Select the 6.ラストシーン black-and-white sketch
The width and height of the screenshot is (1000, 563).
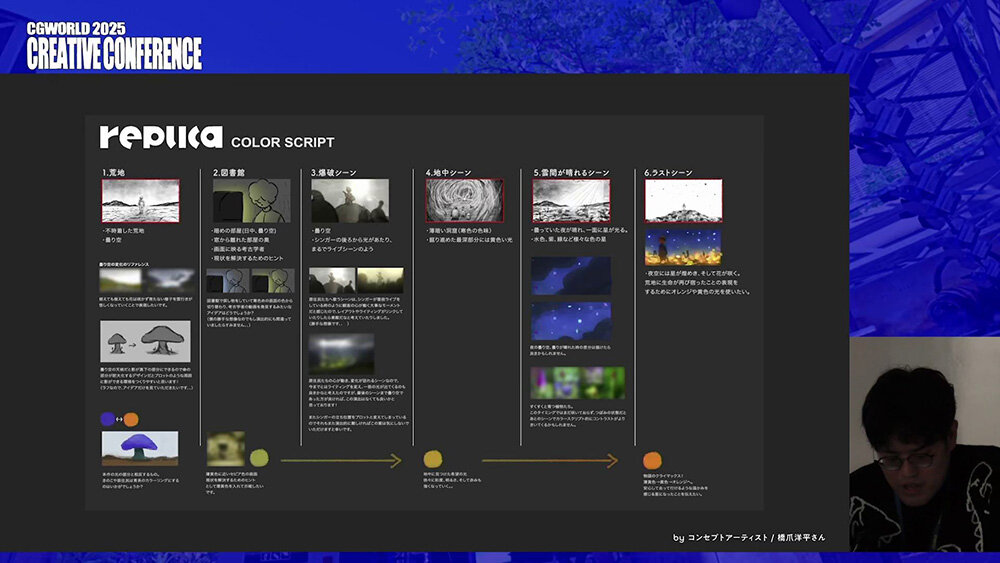coord(683,201)
